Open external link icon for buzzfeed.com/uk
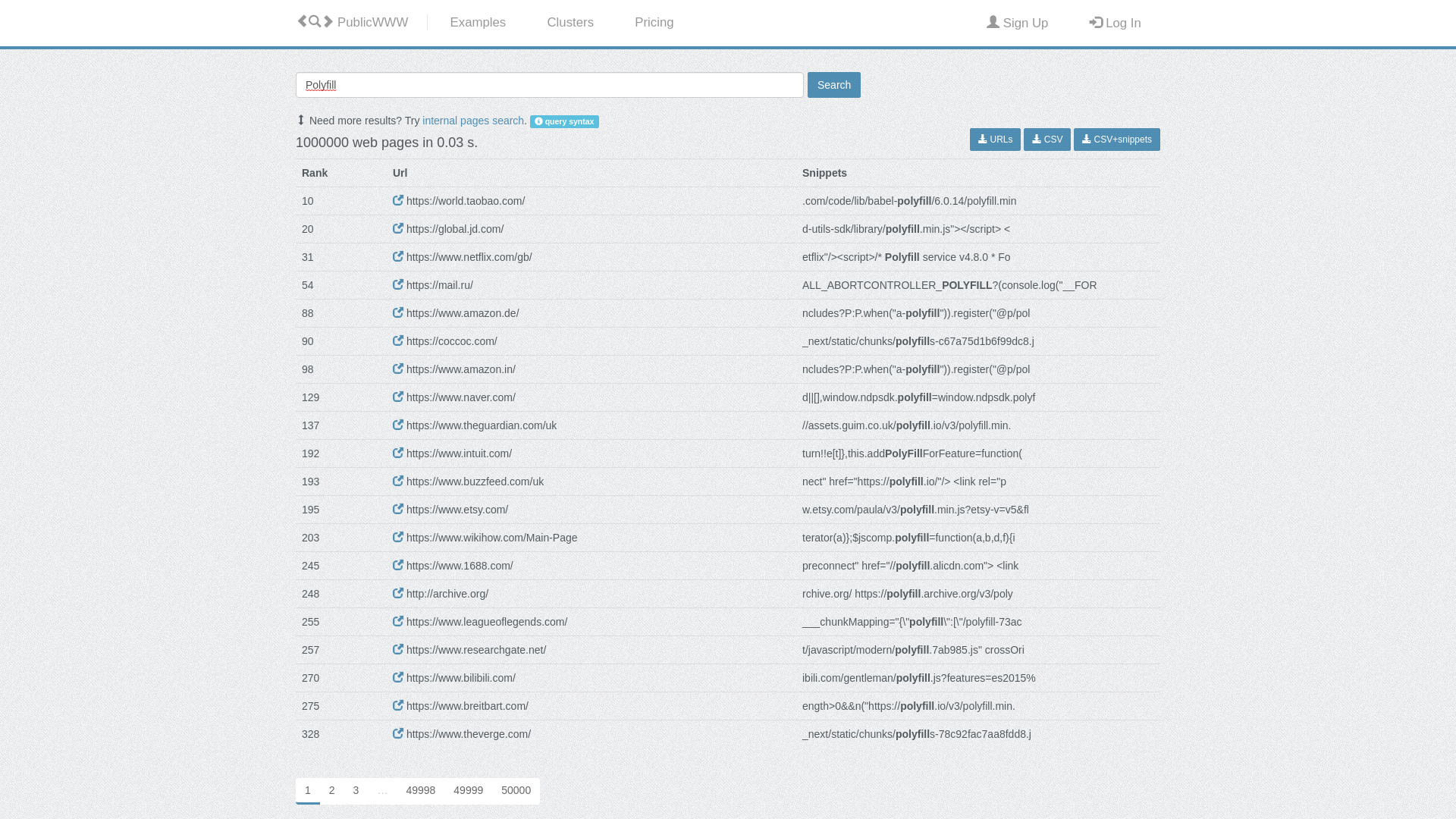 click(x=398, y=482)
